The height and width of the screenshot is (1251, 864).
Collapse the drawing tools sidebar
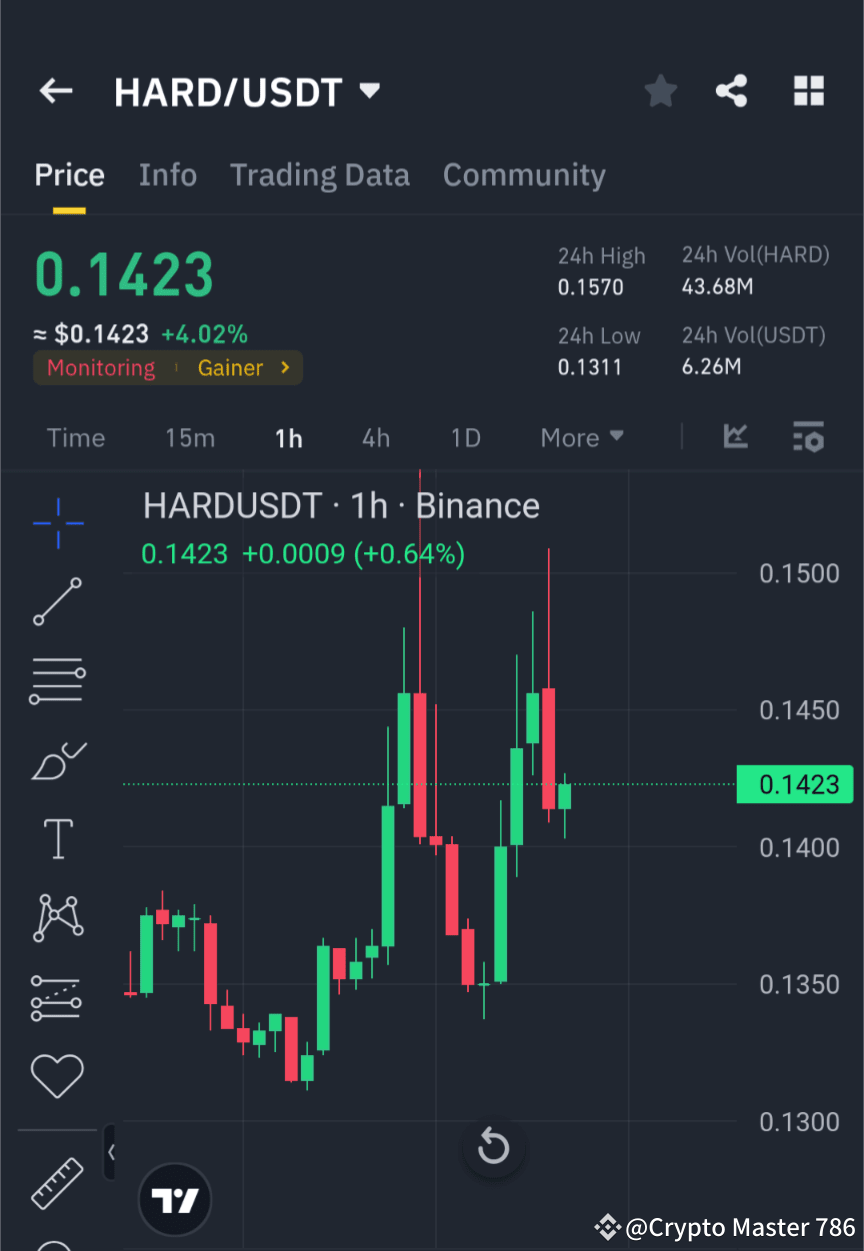pos(113,1152)
